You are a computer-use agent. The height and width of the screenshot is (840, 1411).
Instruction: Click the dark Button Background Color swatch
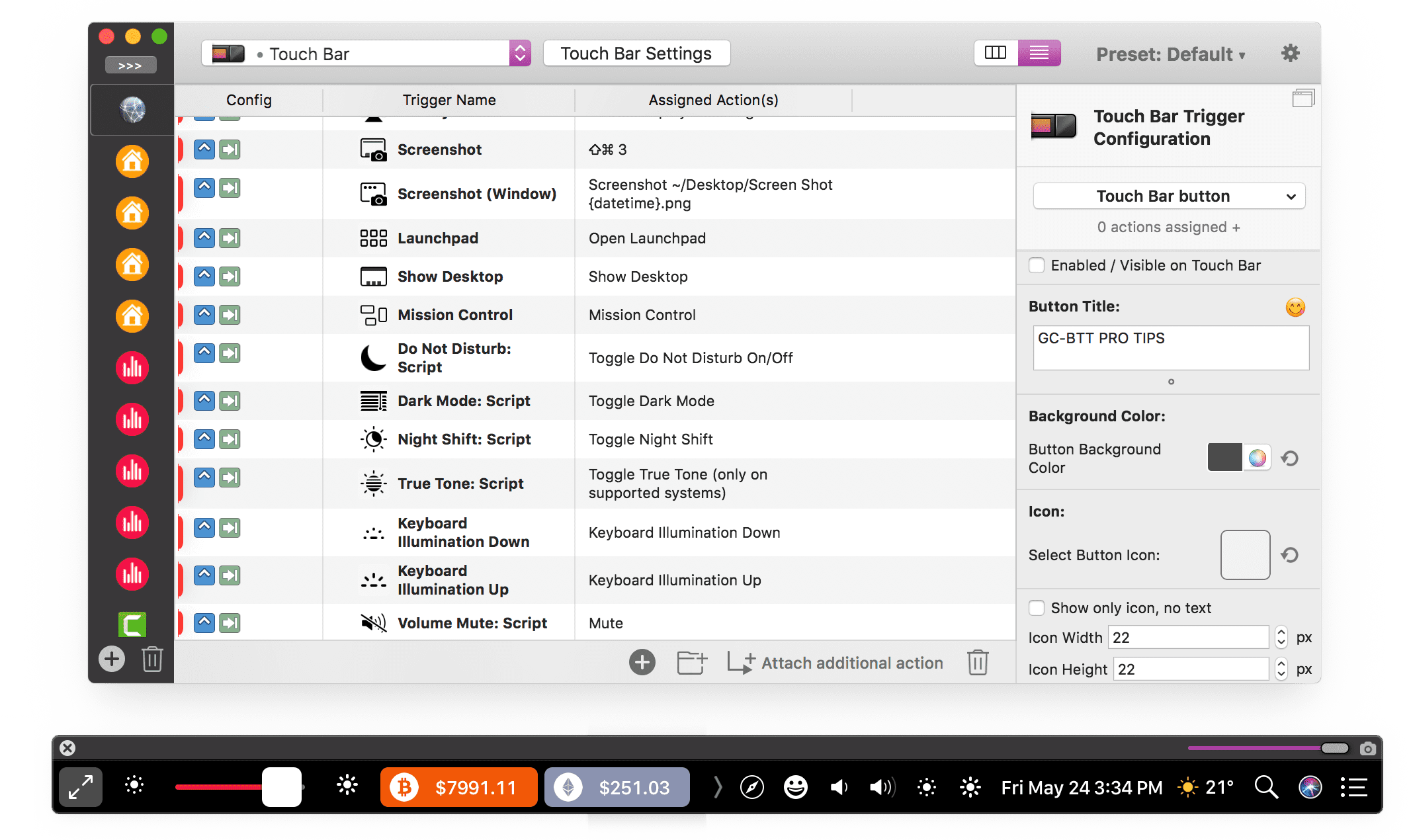[1224, 458]
